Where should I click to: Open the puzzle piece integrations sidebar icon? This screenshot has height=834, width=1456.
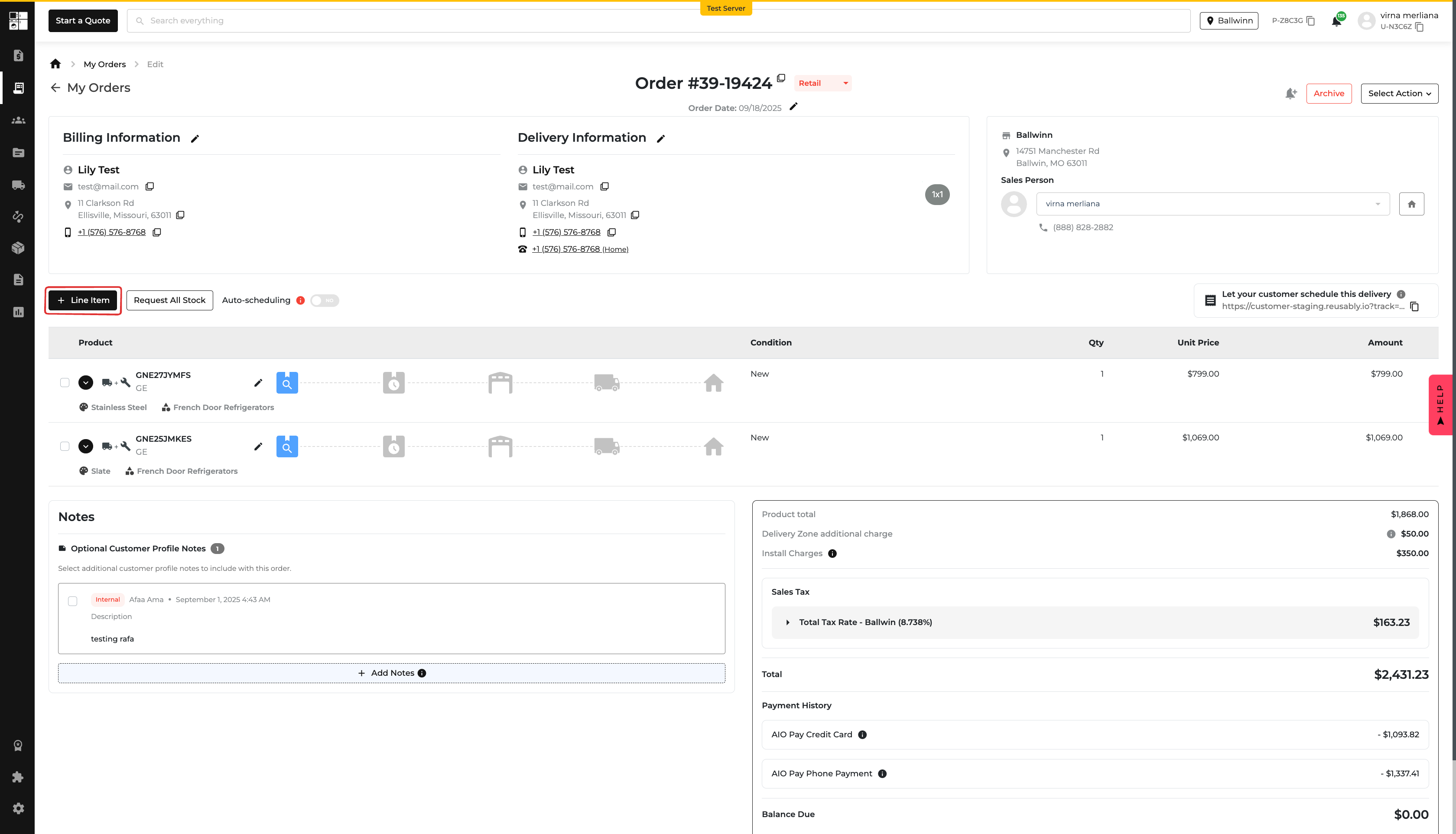point(18,777)
